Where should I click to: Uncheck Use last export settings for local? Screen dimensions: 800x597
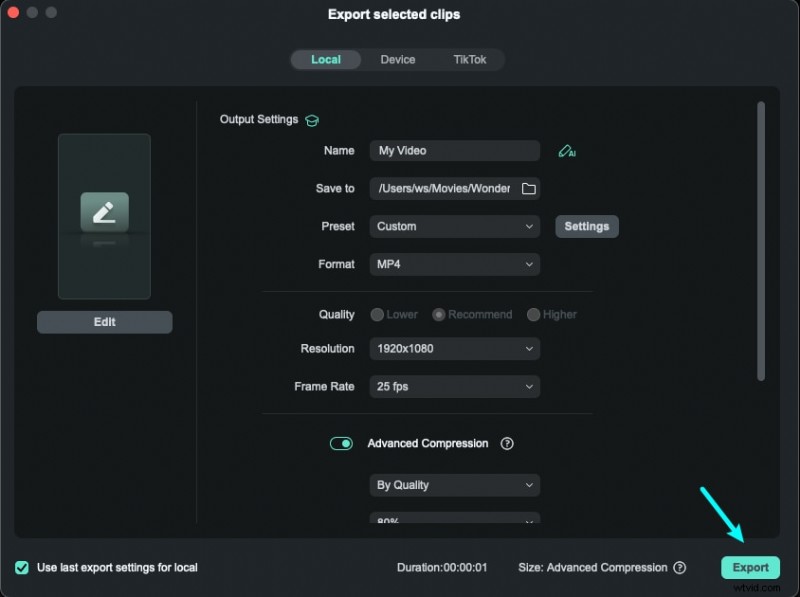pos(24,567)
